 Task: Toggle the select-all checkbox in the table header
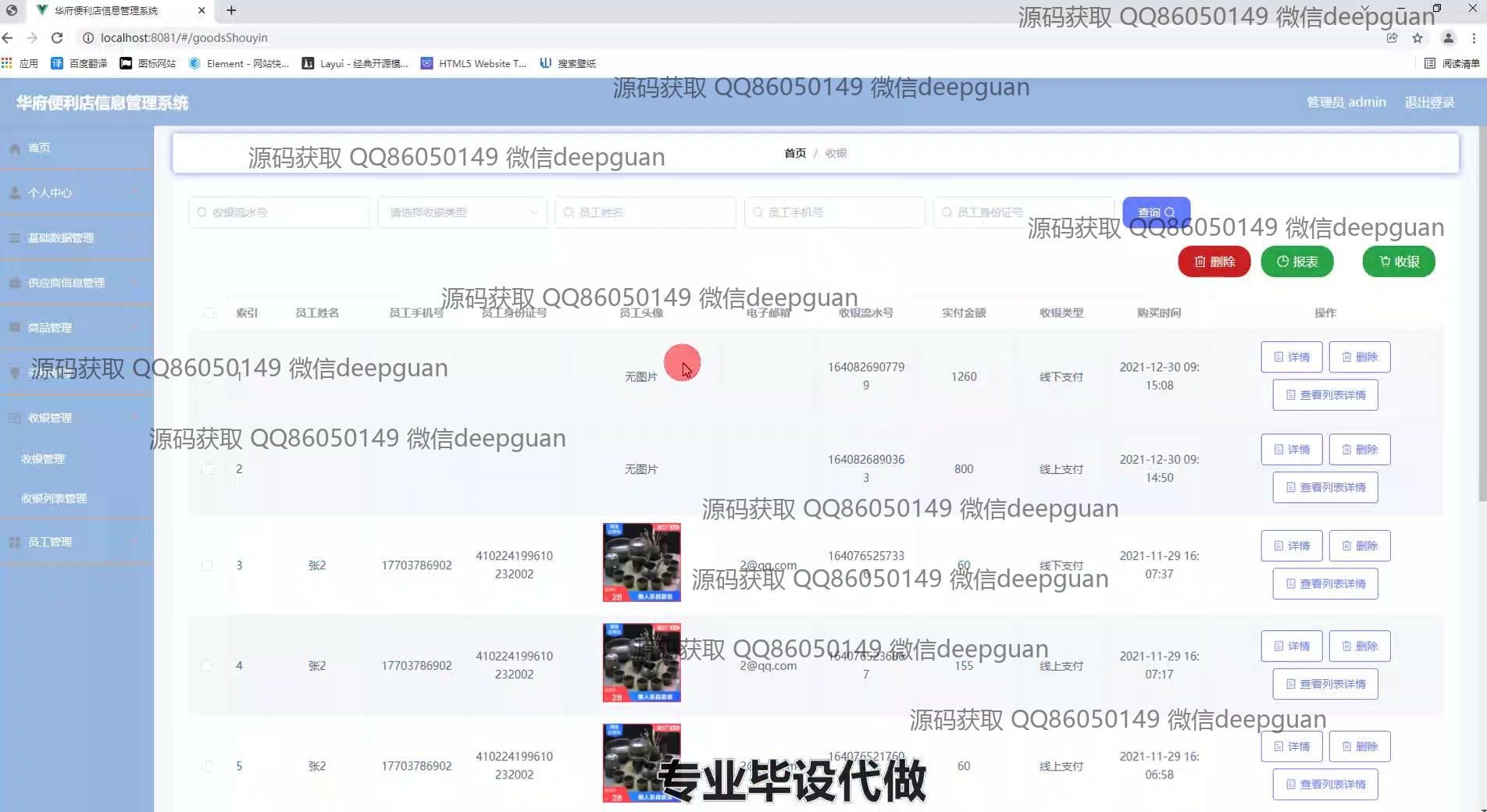pyautogui.click(x=209, y=313)
